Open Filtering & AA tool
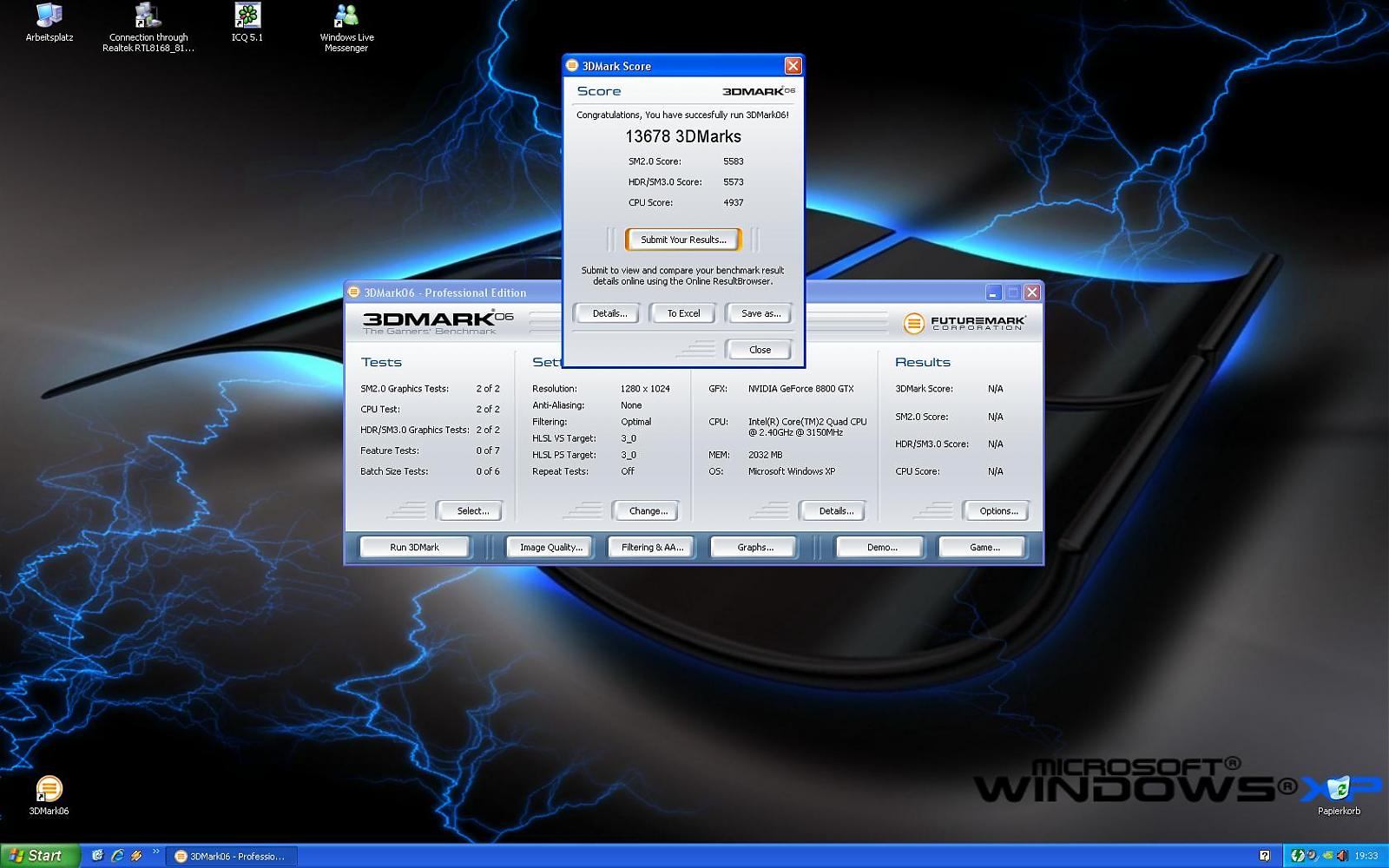This screenshot has height=868, width=1389. tap(652, 548)
